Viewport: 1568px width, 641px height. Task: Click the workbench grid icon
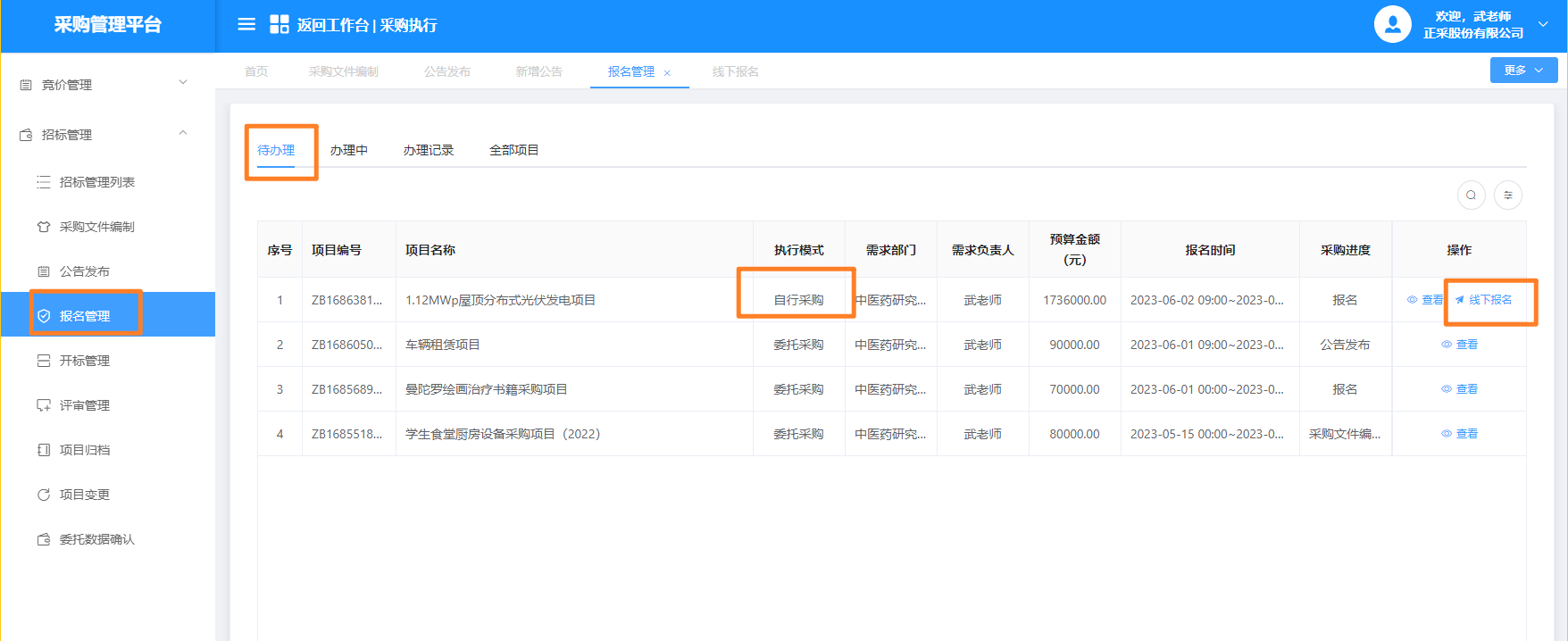point(279,25)
